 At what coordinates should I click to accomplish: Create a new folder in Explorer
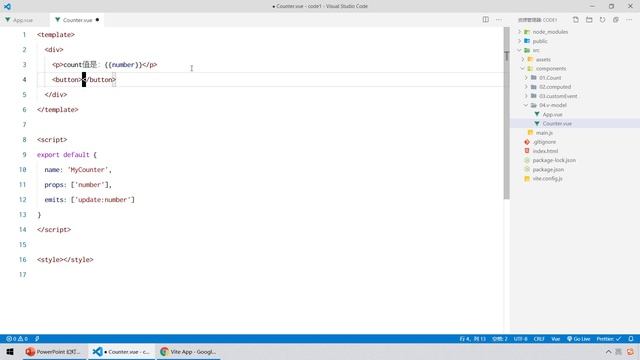[589, 20]
